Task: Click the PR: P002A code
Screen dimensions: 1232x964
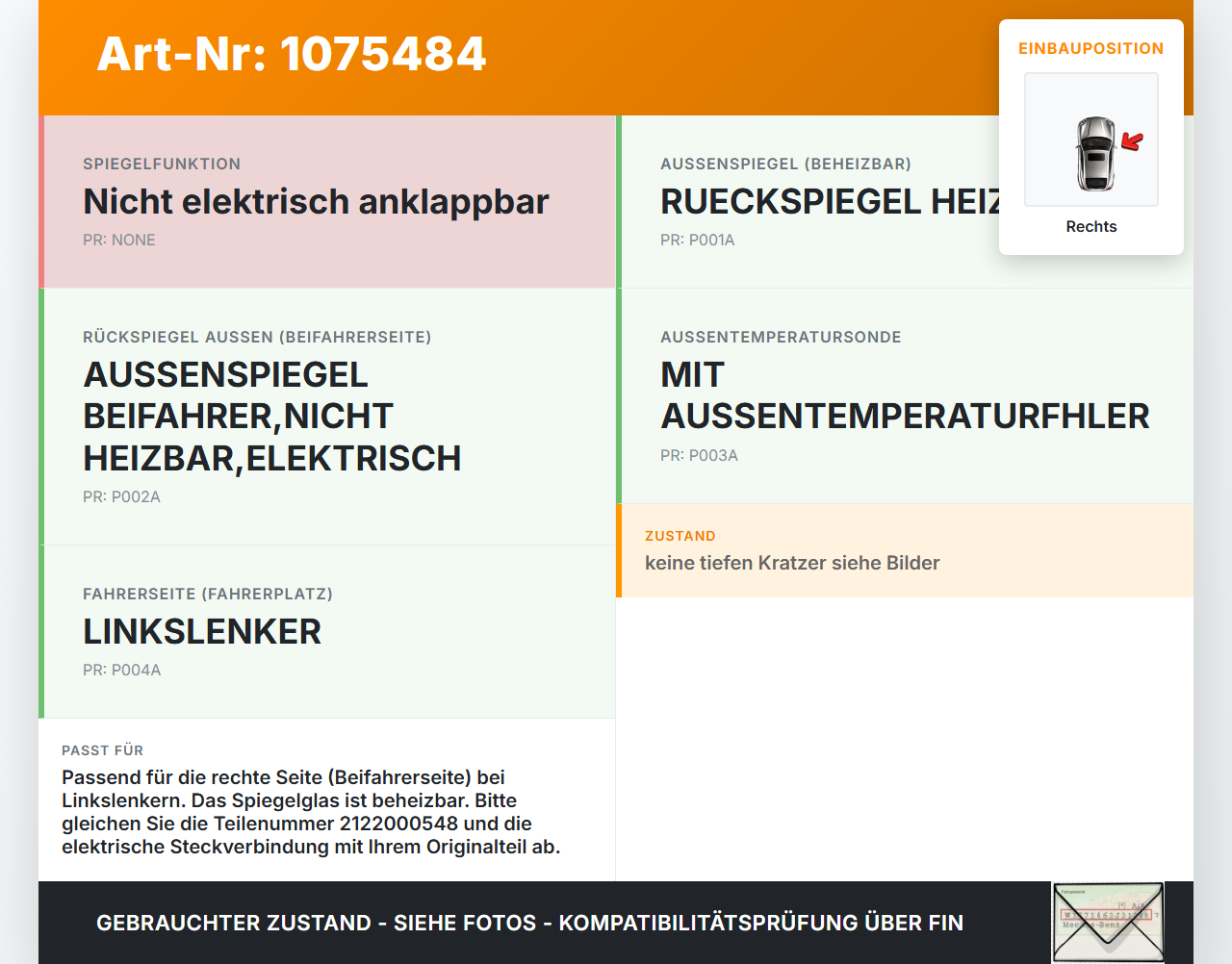Action: 121,496
